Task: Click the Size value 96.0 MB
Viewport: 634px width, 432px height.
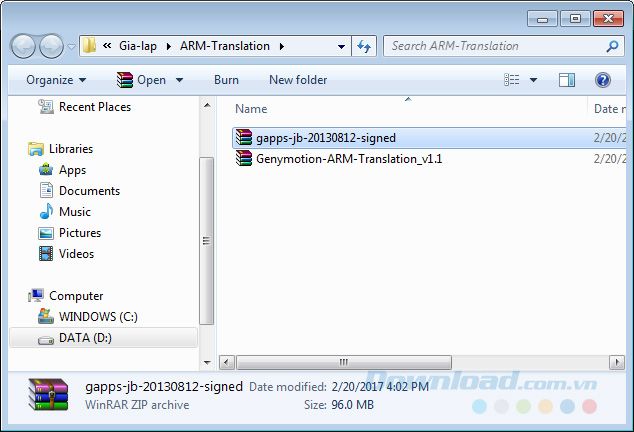Action: (x=353, y=405)
